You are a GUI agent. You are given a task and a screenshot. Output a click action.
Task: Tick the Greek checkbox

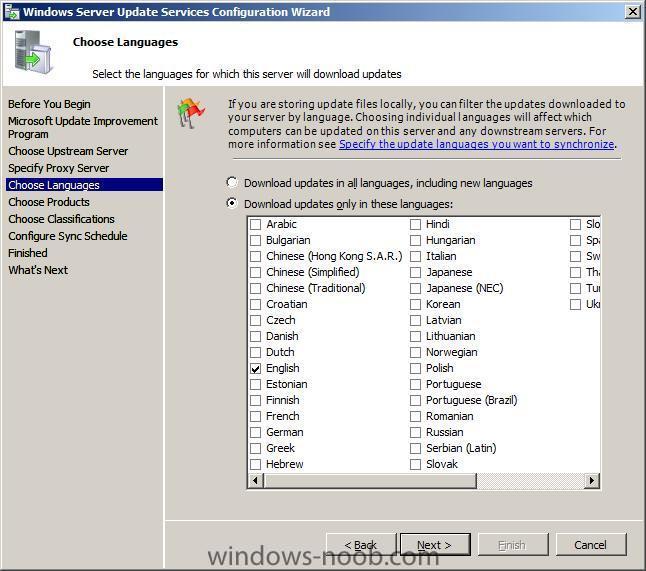tap(255, 448)
